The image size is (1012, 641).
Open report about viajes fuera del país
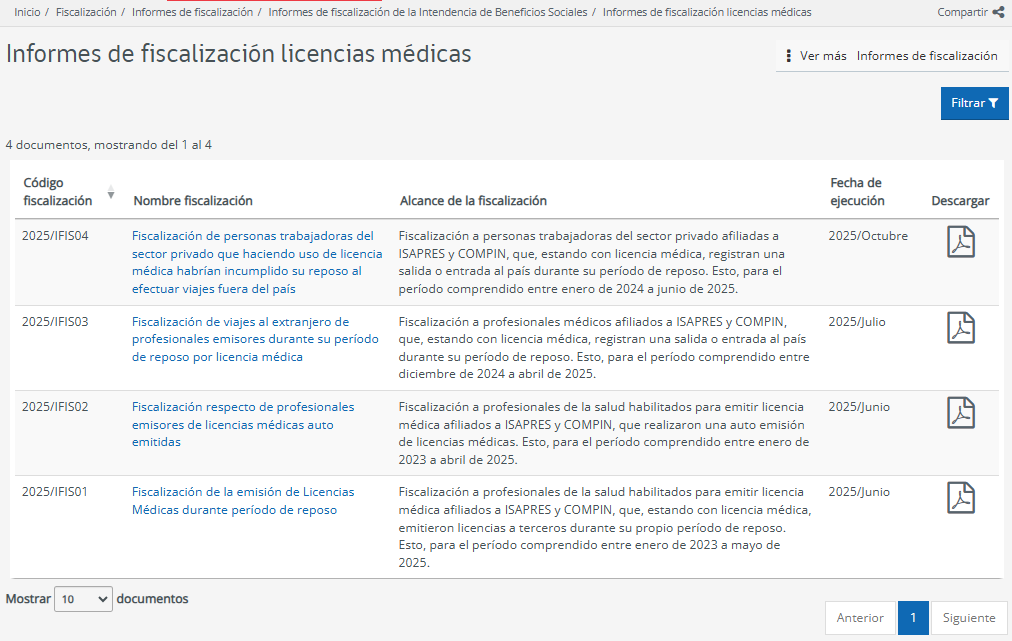coord(252,262)
